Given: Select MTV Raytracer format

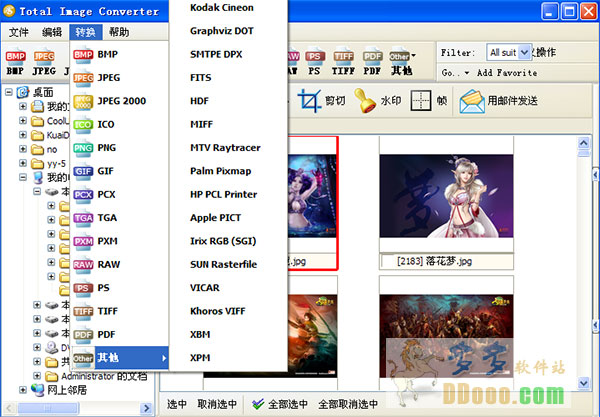Looking at the screenshot, I should [x=228, y=148].
